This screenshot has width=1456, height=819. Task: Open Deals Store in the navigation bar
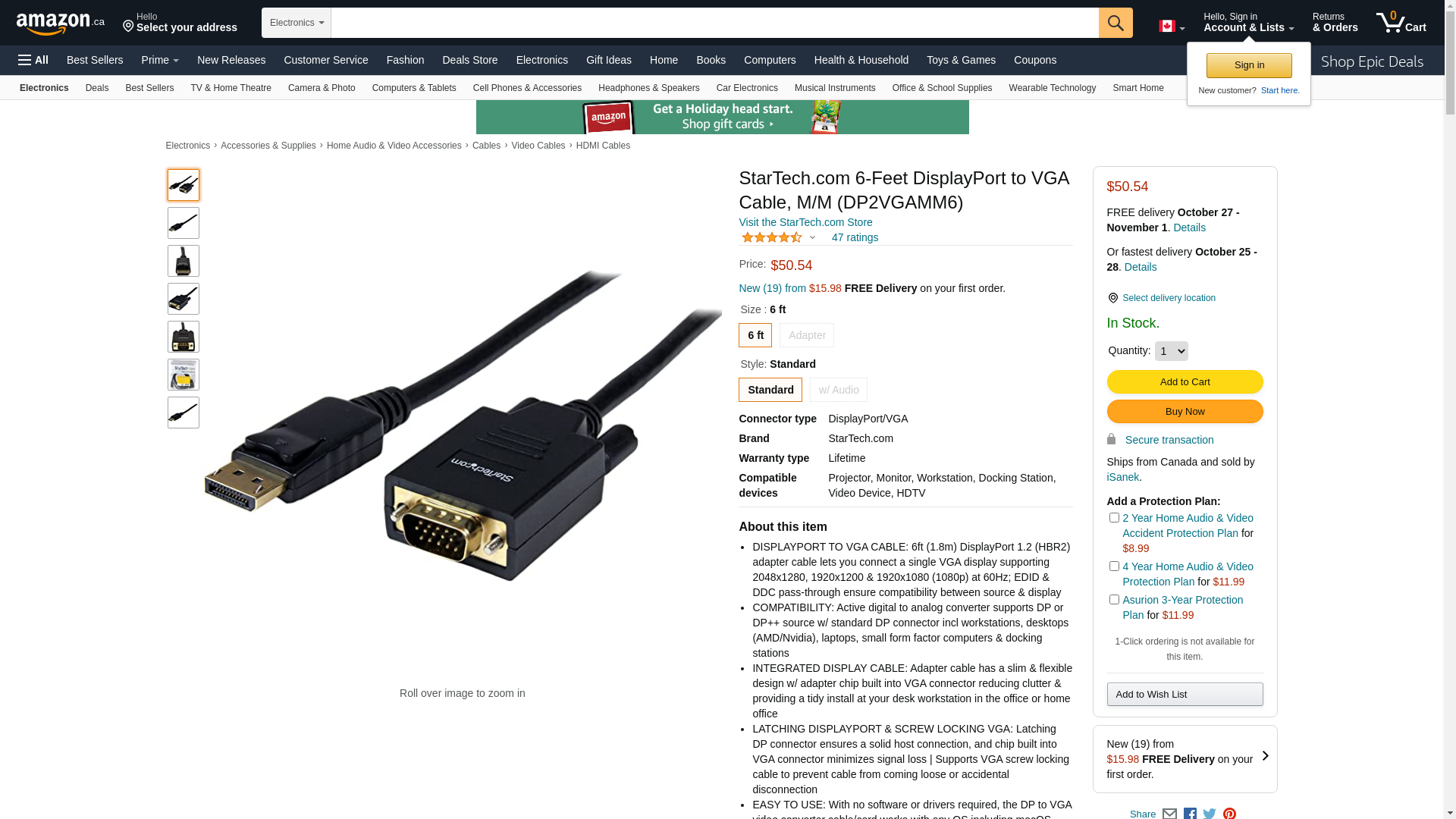(x=469, y=60)
